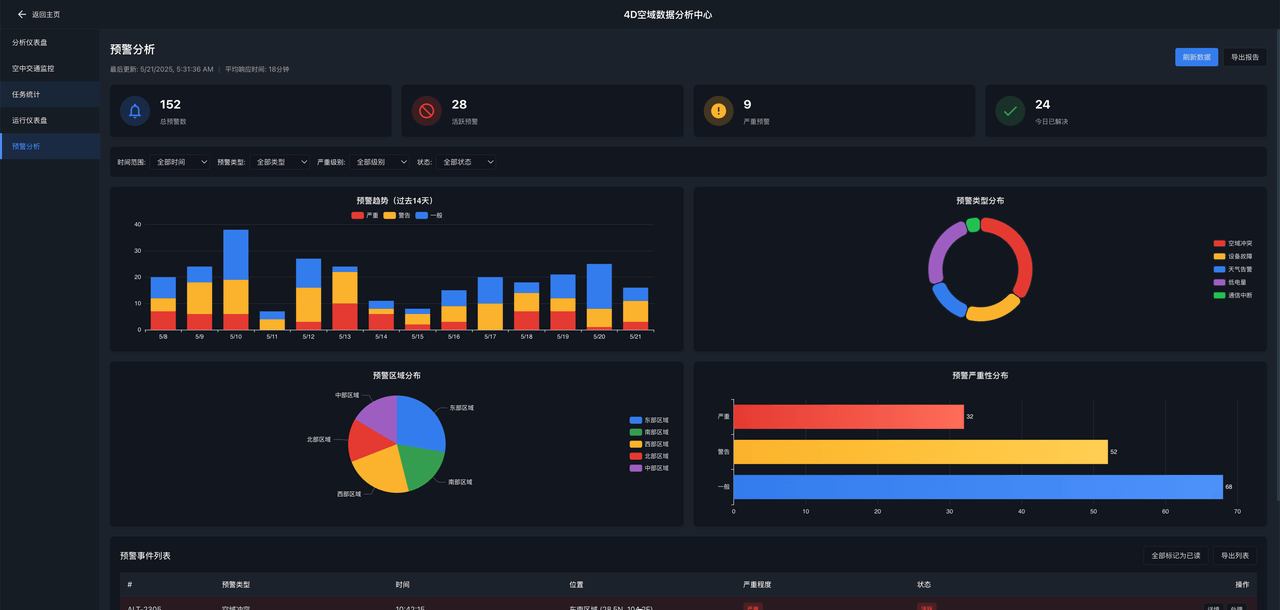This screenshot has width=1280, height=610.
Task: Open the 预警类型 dropdown
Action: 281,162
